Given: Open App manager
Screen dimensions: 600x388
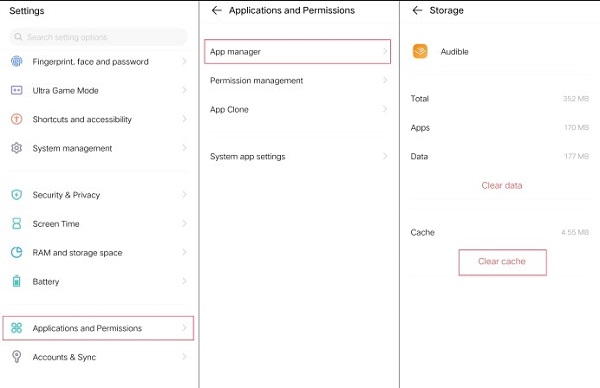Looking at the screenshot, I should coord(297,51).
